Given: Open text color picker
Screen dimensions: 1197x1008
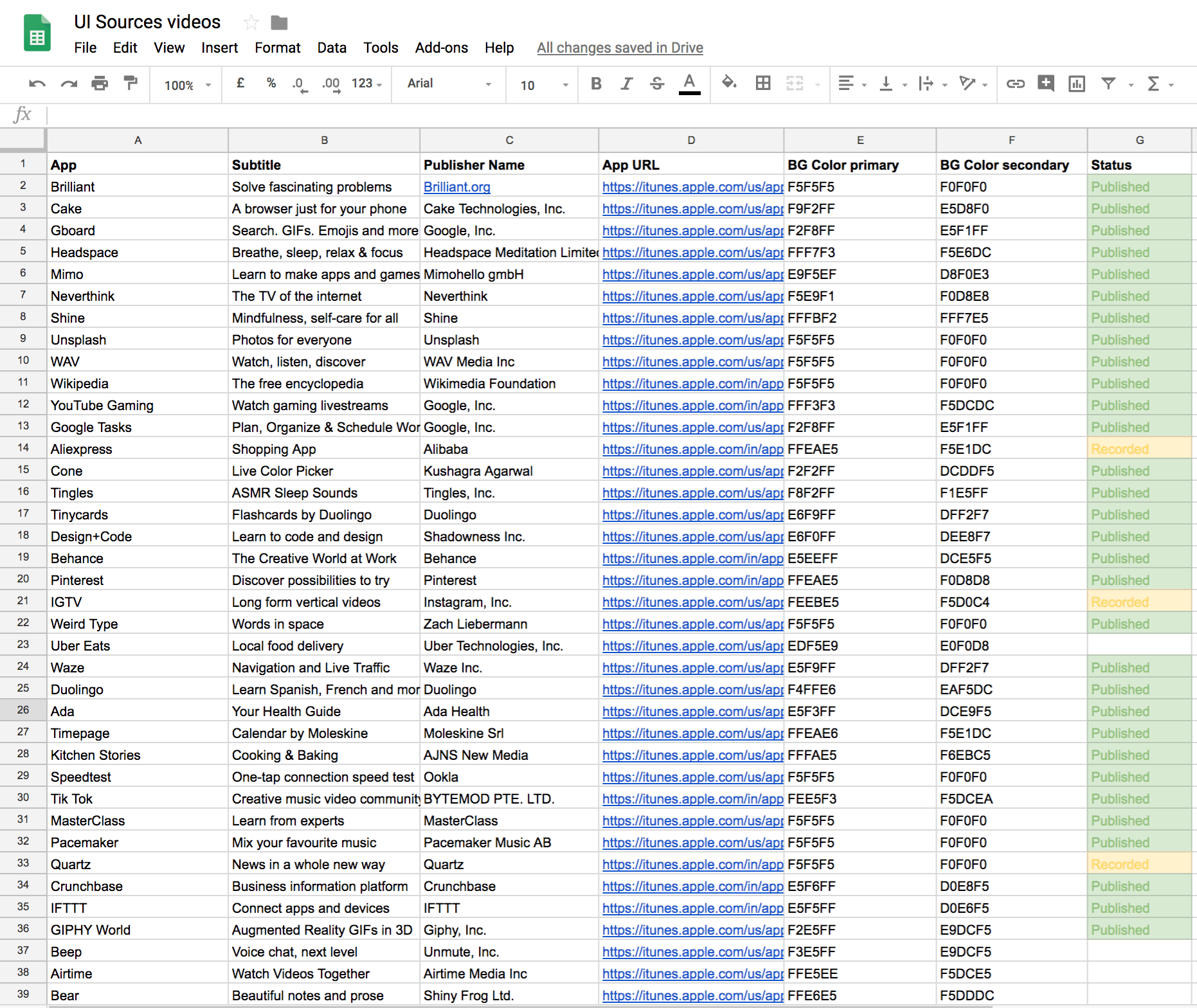Looking at the screenshot, I should (x=689, y=84).
